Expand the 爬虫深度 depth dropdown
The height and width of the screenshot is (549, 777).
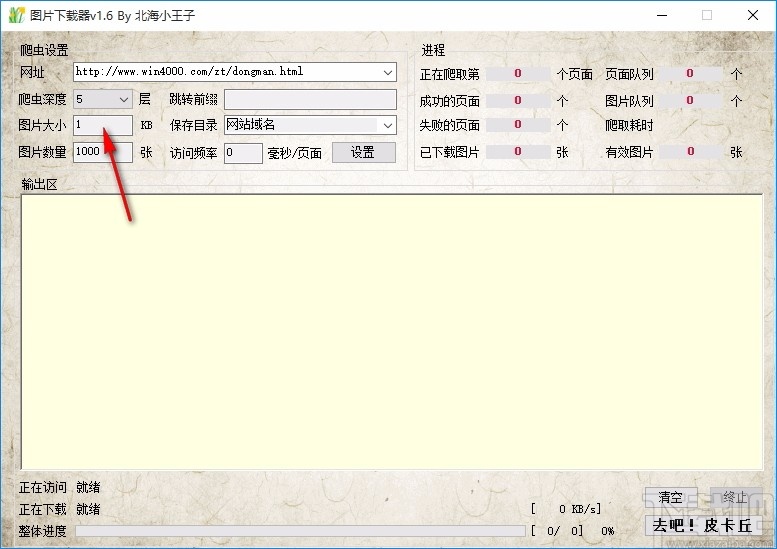coord(123,100)
